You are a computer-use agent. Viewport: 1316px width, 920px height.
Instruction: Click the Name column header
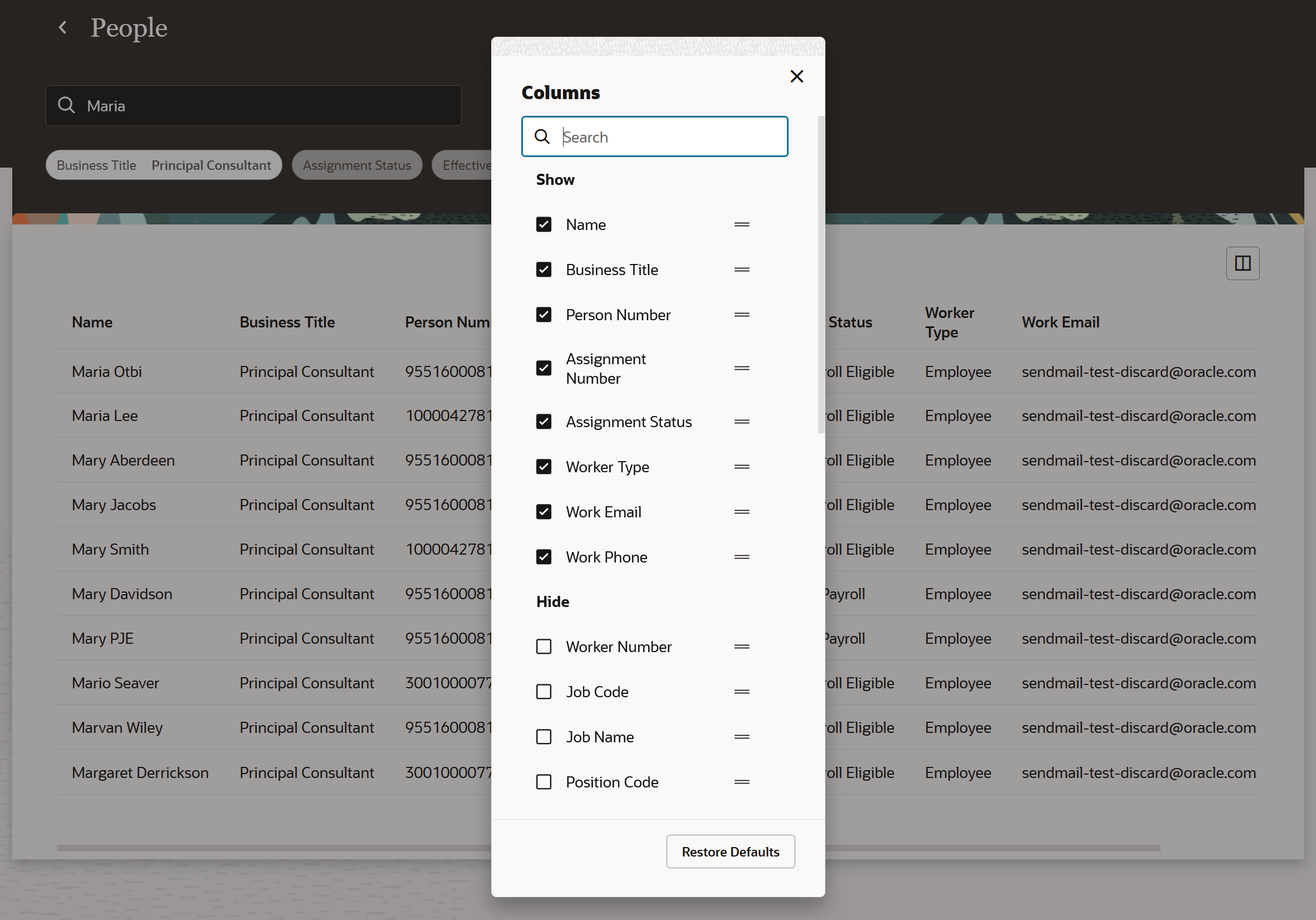coord(92,322)
